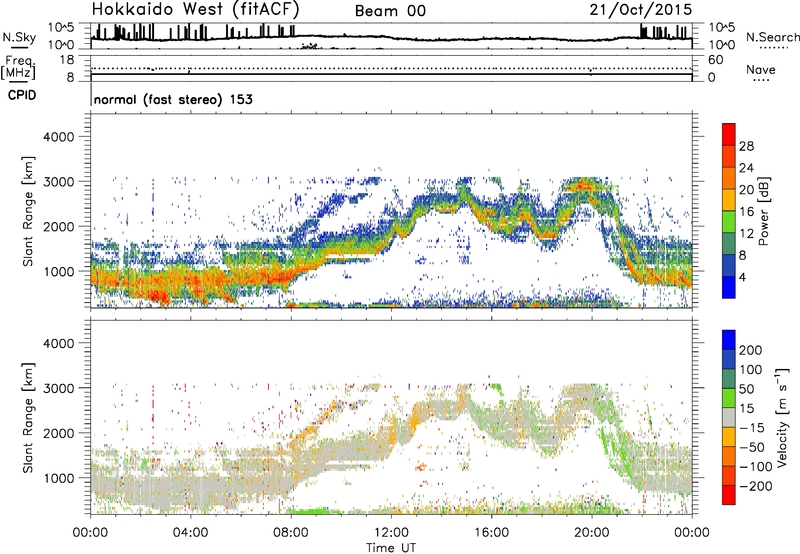
Task: Click the left "10^5" sky noise tick
Action: [61, 27]
